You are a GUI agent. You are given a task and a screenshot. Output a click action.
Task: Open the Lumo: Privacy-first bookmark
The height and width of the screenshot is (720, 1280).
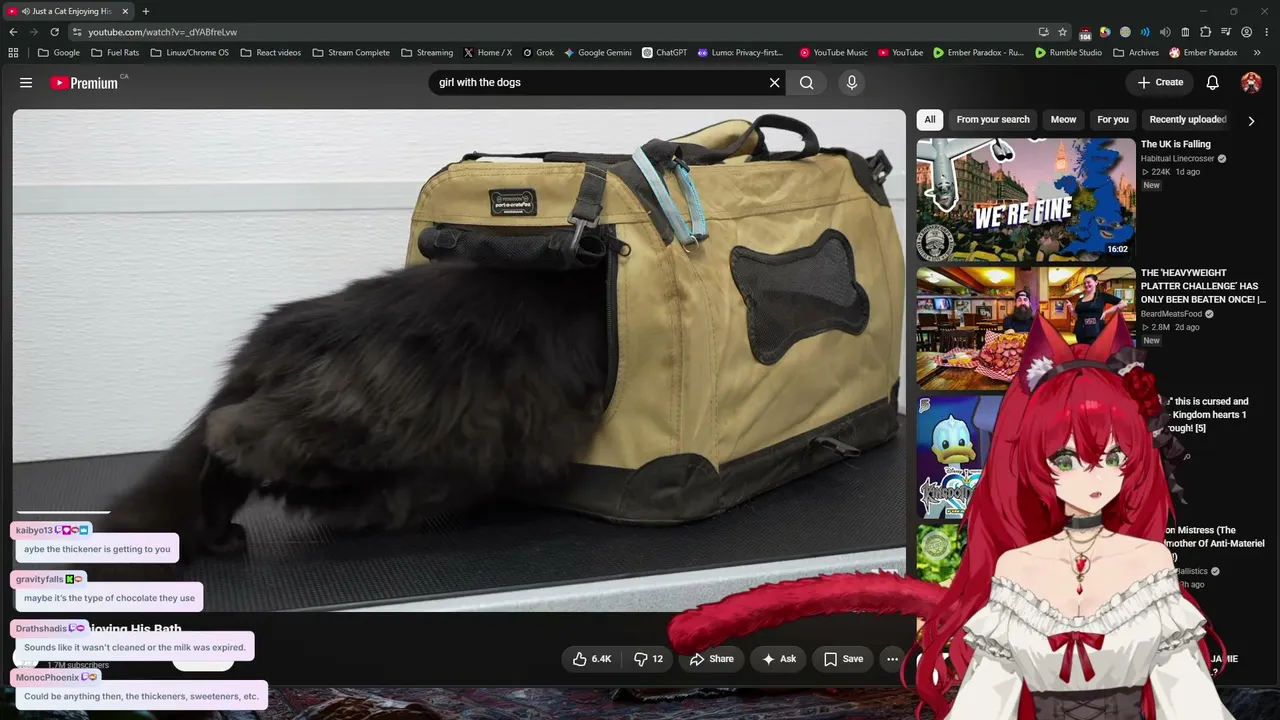pyautogui.click(x=741, y=53)
